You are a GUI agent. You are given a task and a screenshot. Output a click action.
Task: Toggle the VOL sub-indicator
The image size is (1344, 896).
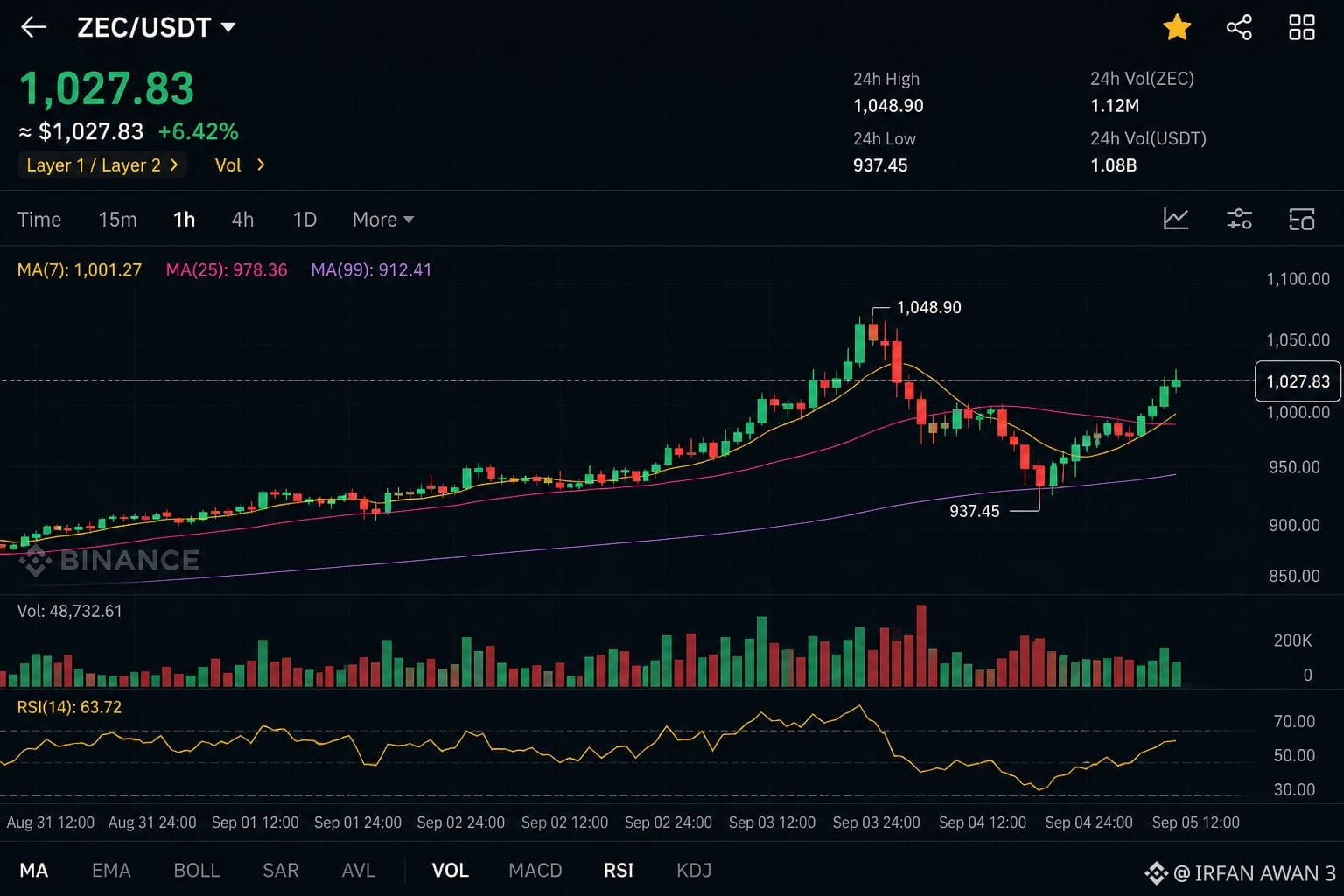450,871
